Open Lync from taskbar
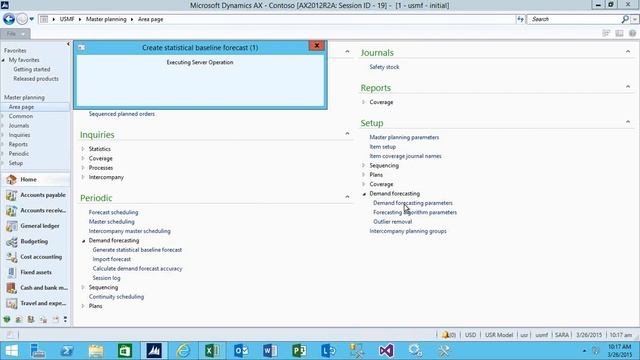Image resolution: width=640 pixels, height=360 pixels. point(328,351)
